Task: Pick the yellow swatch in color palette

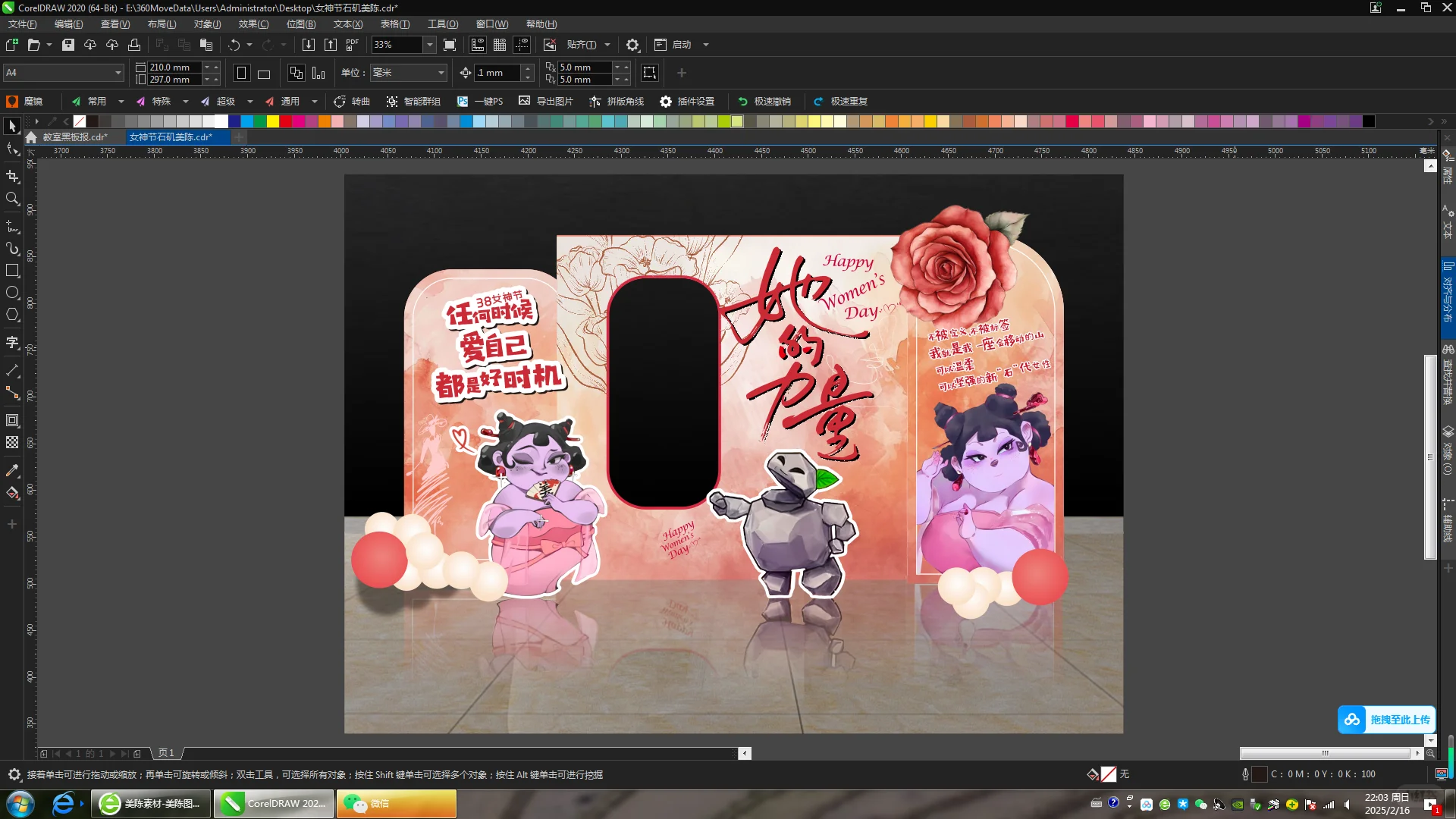Action: point(273,121)
